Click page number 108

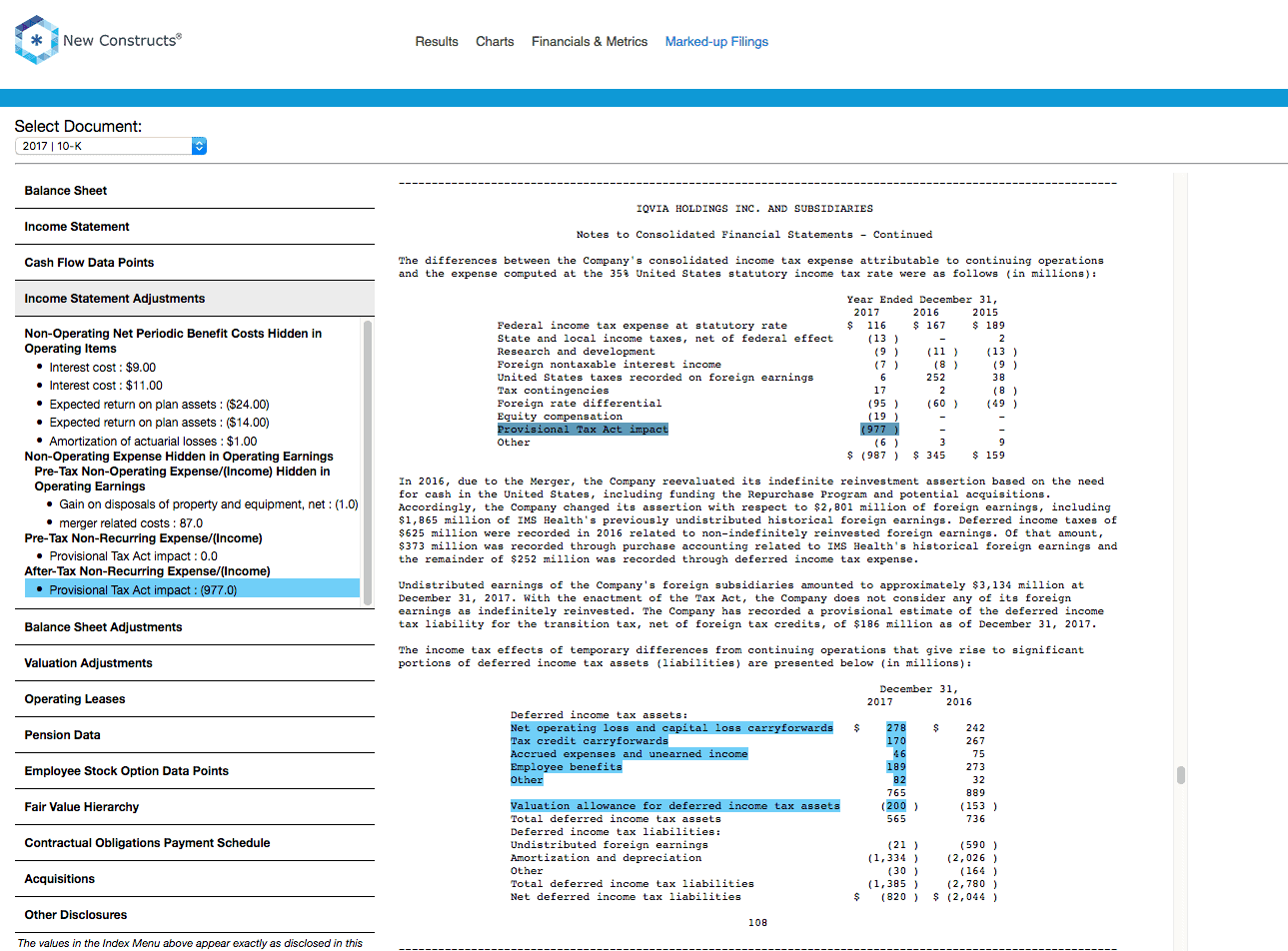(757, 923)
